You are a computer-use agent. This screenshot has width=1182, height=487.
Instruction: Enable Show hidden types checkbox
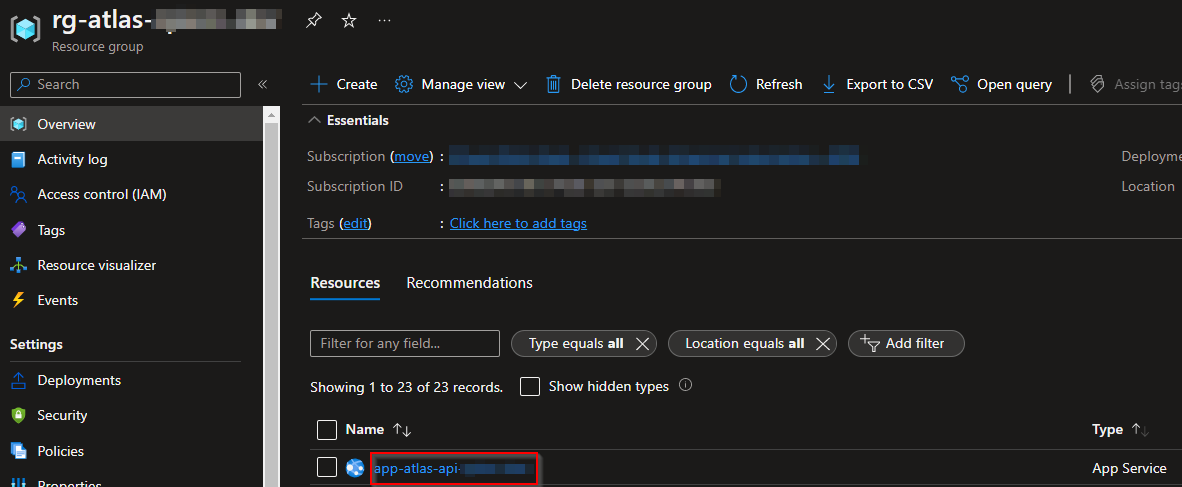[531, 387]
